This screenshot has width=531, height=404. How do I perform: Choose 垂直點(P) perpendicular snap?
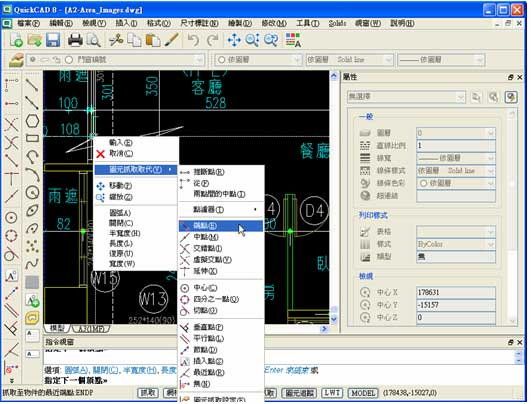(x=220, y=327)
